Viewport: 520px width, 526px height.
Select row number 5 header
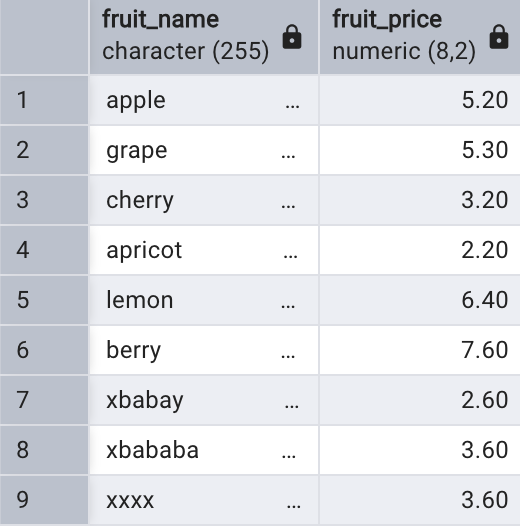tap(44, 300)
